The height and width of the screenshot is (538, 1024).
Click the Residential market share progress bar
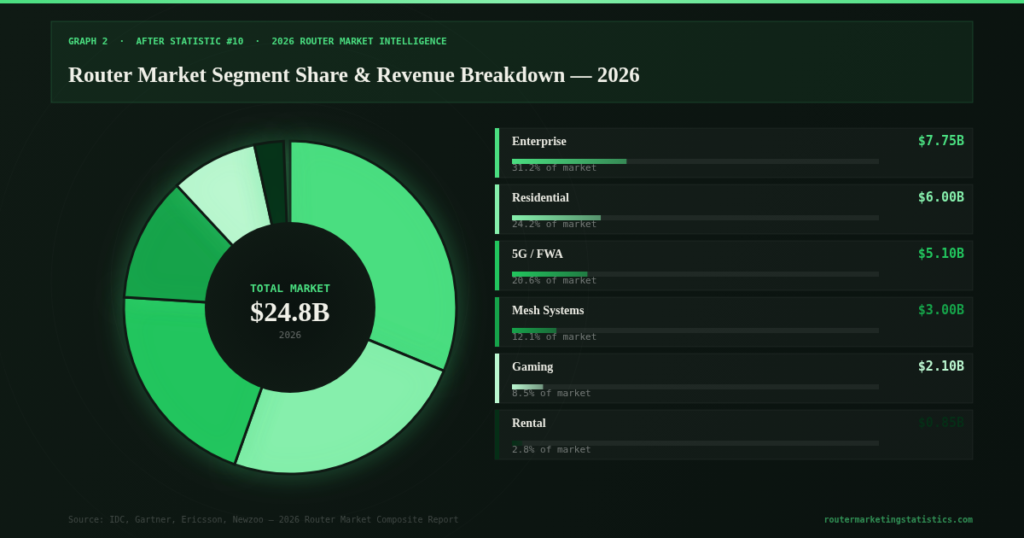click(695, 217)
